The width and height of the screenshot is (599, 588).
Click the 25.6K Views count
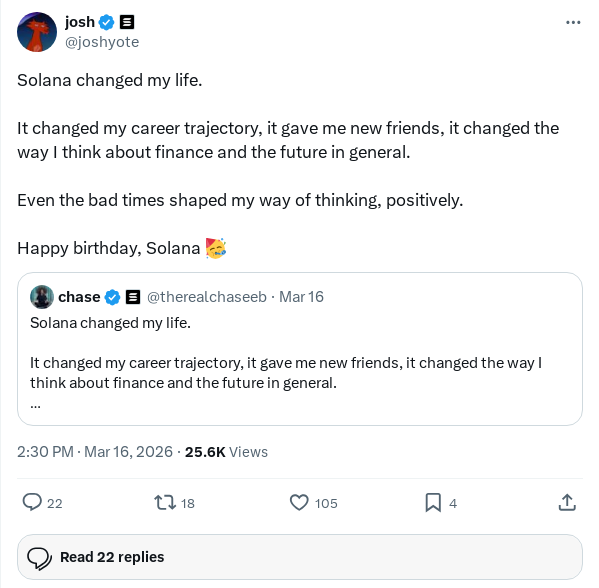point(226,452)
